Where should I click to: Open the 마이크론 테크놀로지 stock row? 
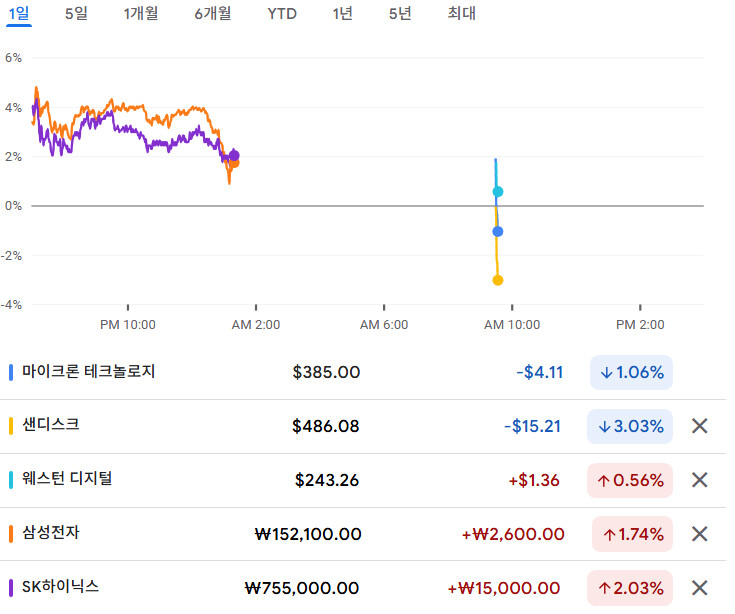(x=89, y=372)
